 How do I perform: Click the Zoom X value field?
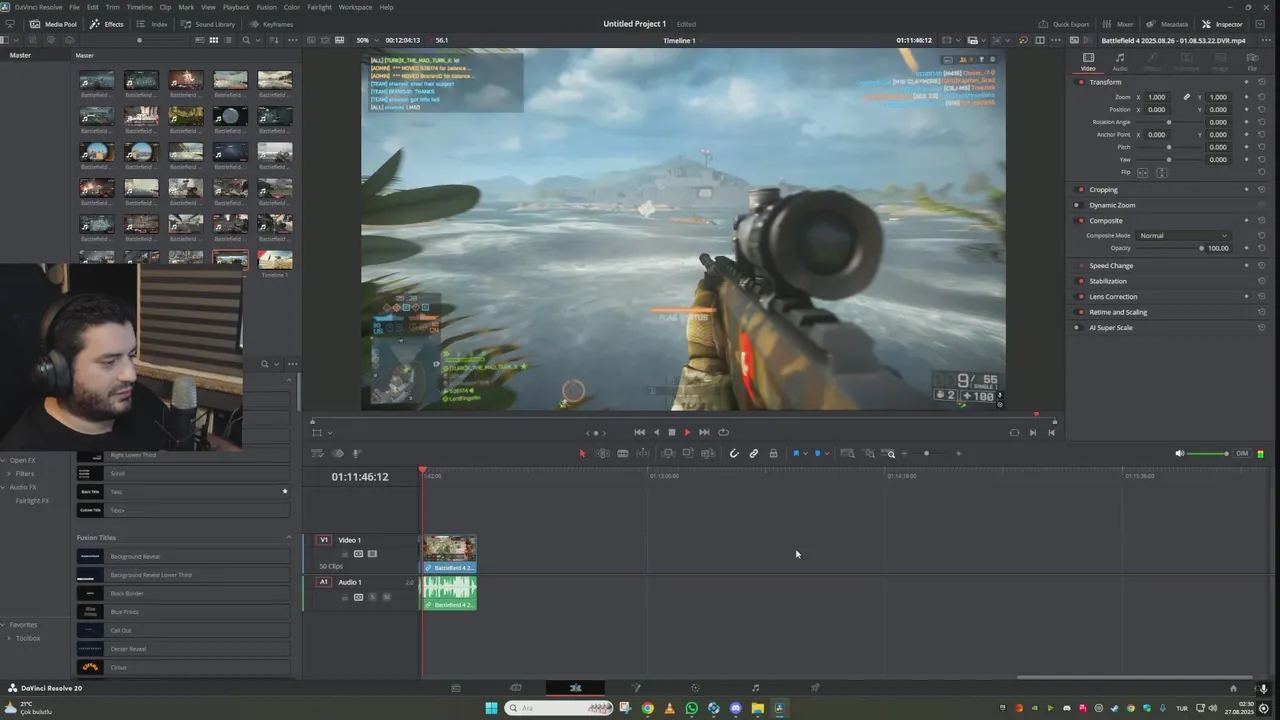(1156, 97)
